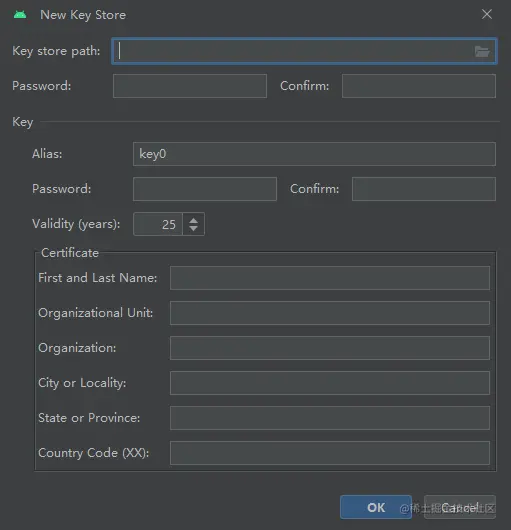This screenshot has width=511, height=530.
Task: Click the Organizational Unit field
Action: tap(330, 313)
